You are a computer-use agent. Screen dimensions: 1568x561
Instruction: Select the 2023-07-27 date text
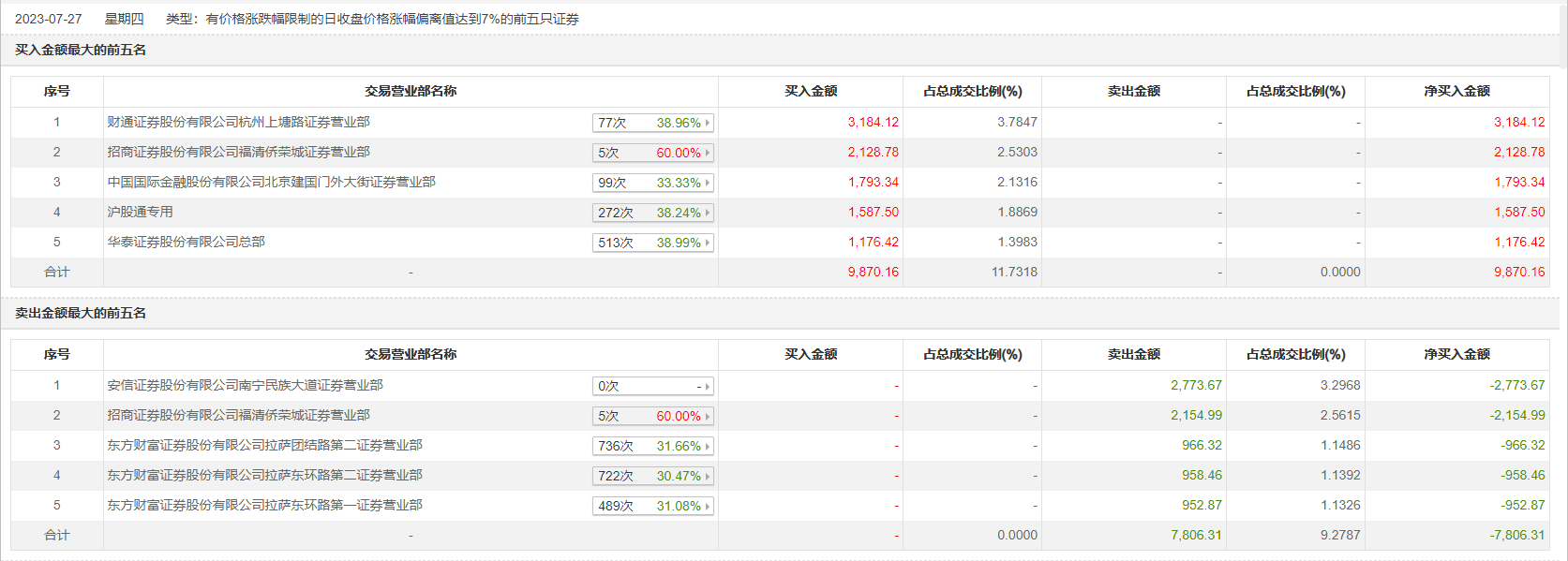tap(49, 19)
